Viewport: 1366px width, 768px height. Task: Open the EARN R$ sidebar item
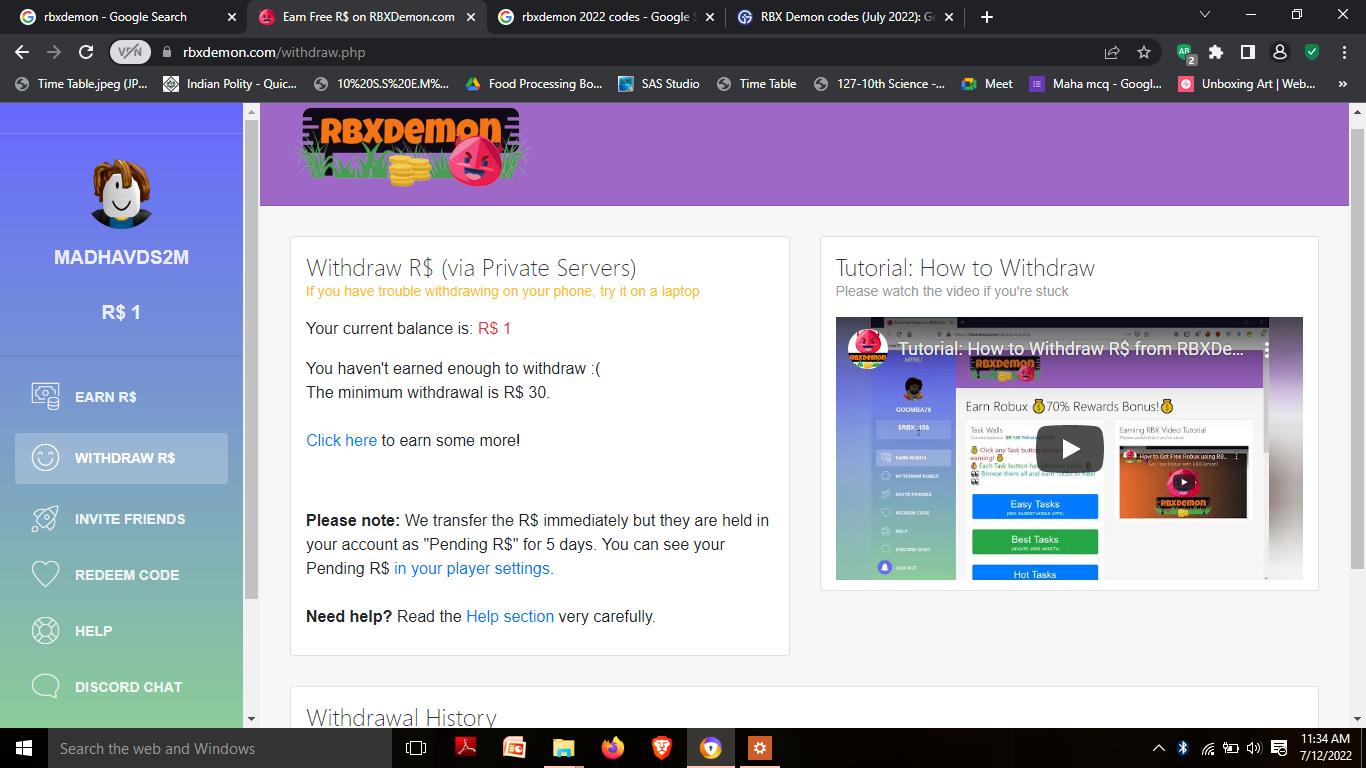click(121, 397)
